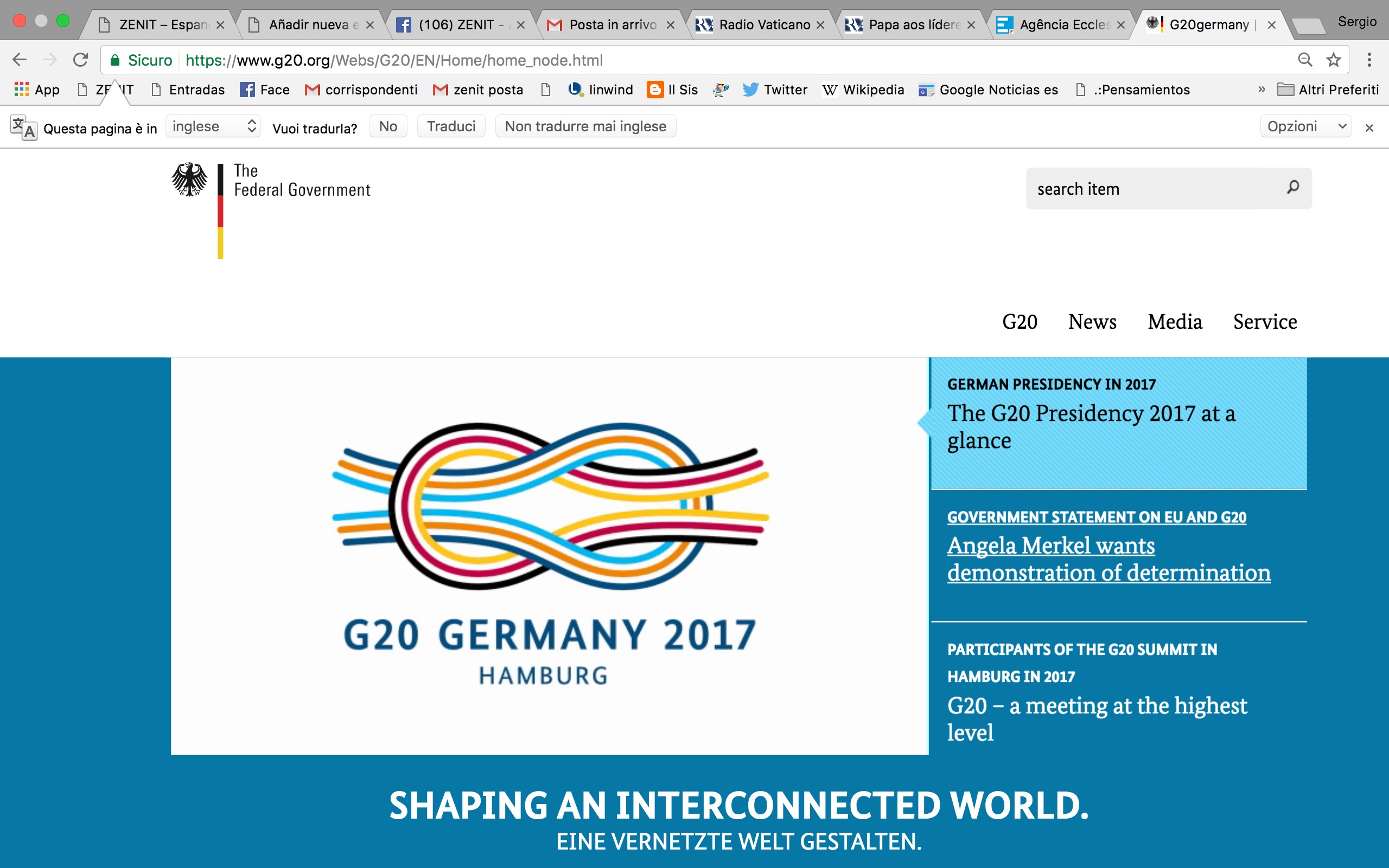Screen dimensions: 1389x868
Task: Open the inglese language dropdown
Action: pyautogui.click(x=213, y=126)
